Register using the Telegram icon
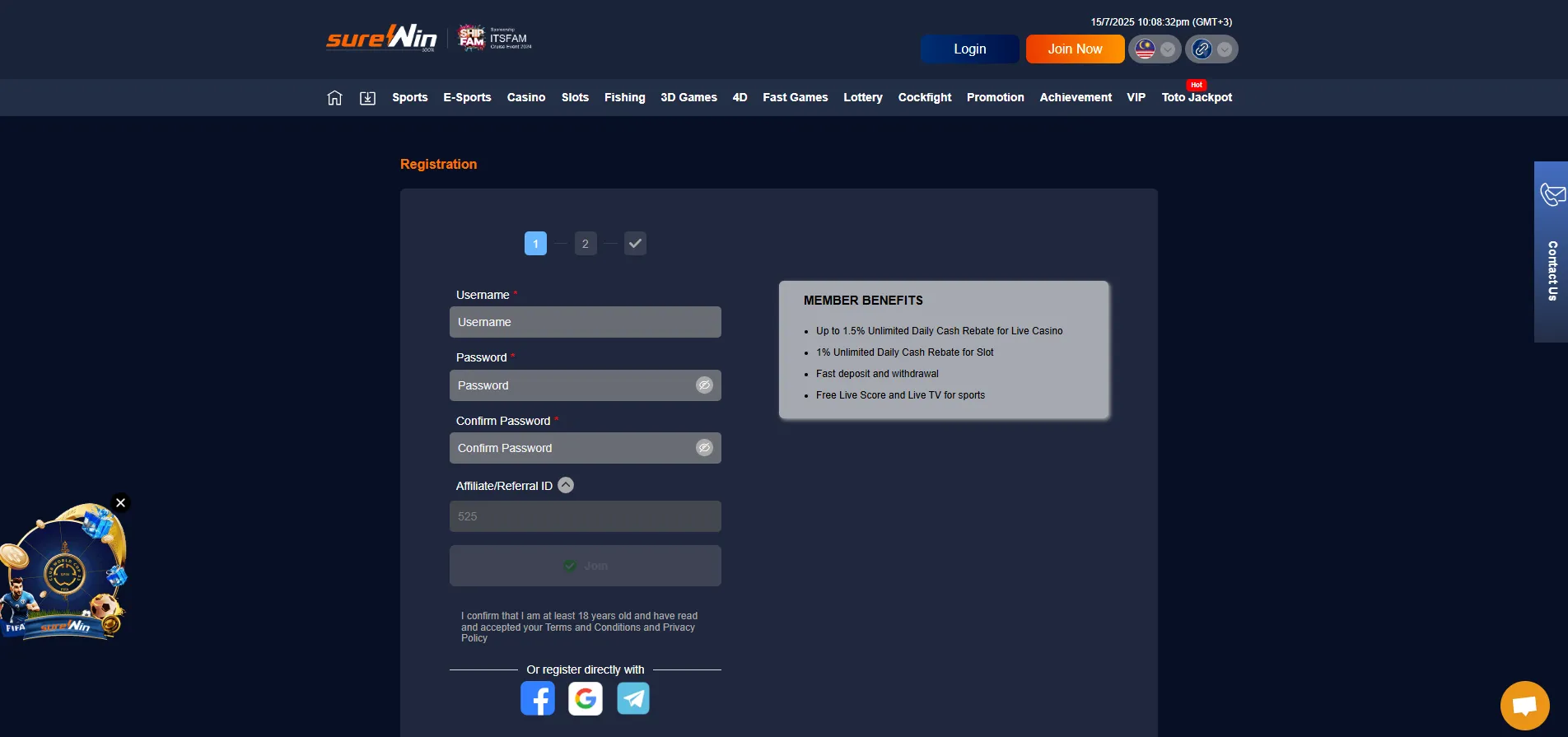Viewport: 1568px width, 737px height. (x=633, y=699)
